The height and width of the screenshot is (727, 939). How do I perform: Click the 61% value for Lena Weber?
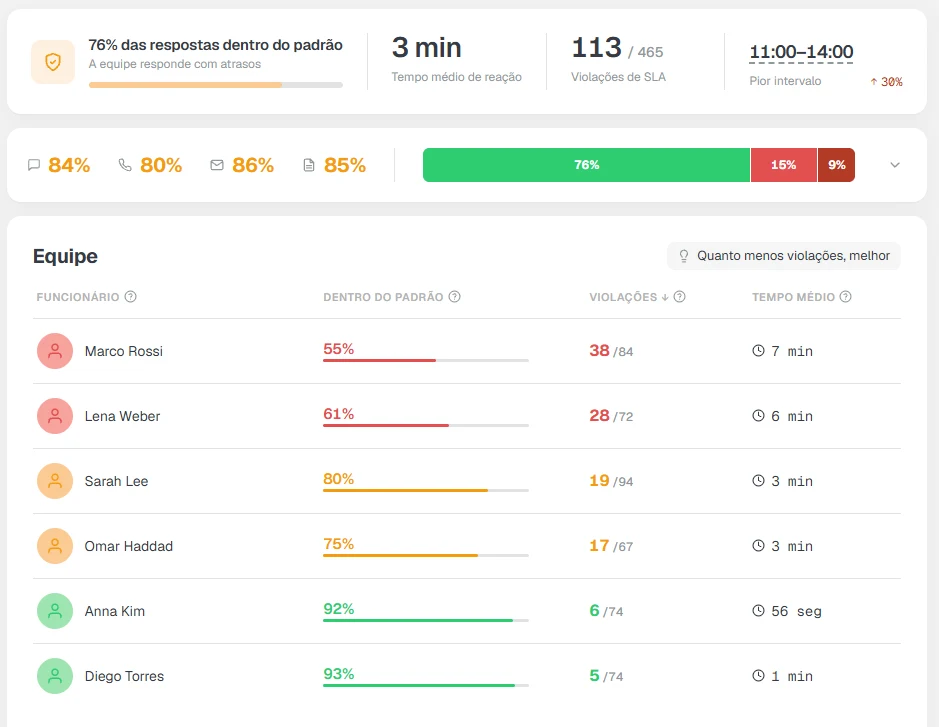[338, 414]
